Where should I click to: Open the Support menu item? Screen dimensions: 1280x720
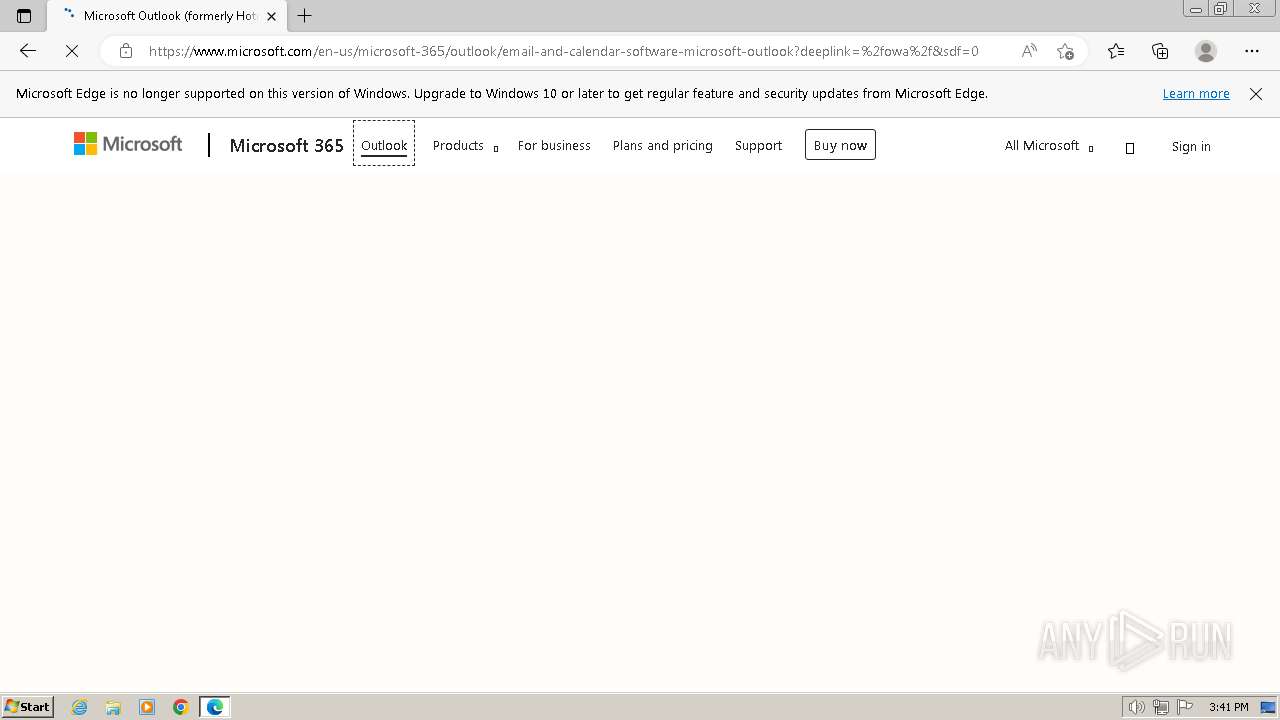758,146
